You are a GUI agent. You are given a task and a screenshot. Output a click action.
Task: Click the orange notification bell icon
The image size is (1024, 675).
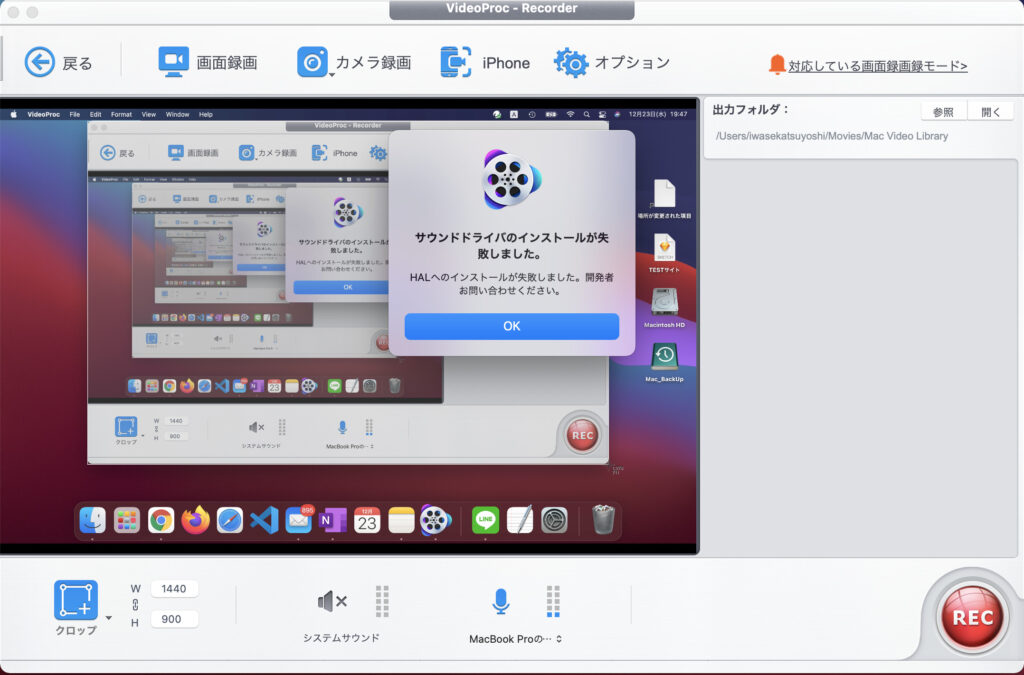click(x=776, y=65)
